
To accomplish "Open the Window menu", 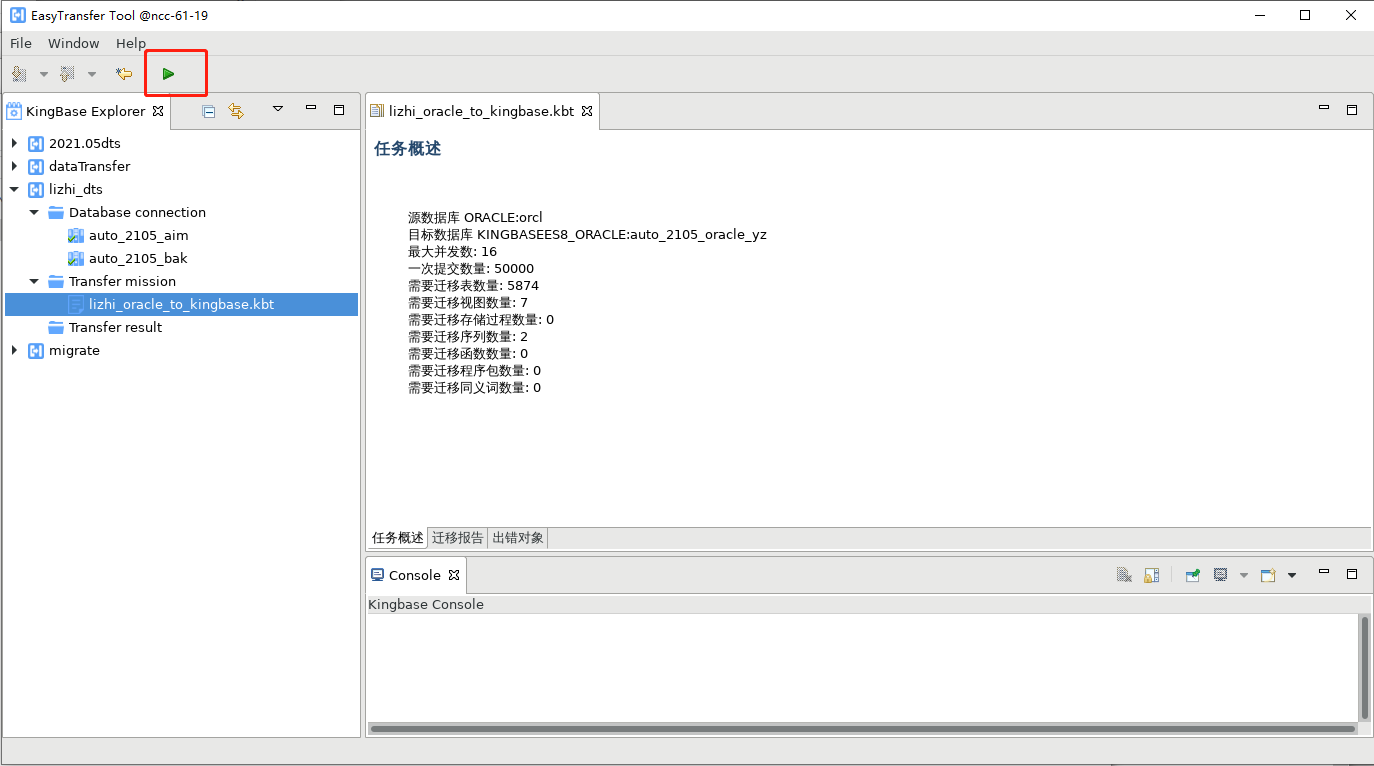I will 74,43.
